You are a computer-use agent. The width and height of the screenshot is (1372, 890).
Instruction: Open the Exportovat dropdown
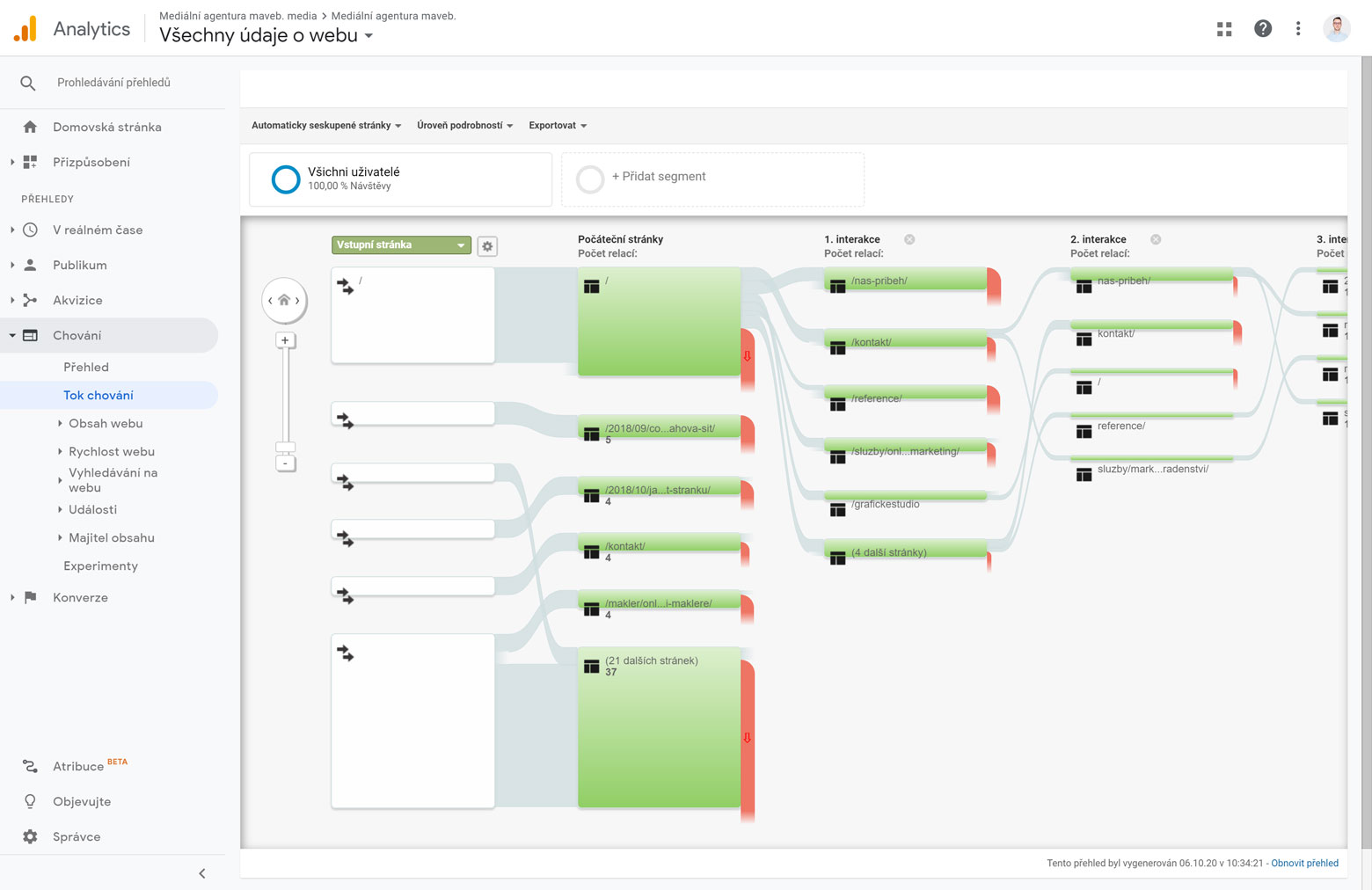click(558, 126)
